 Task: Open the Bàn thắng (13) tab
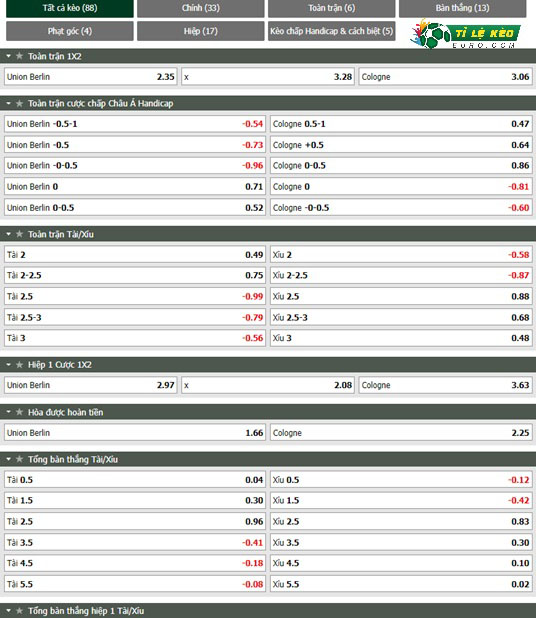[462, 8]
